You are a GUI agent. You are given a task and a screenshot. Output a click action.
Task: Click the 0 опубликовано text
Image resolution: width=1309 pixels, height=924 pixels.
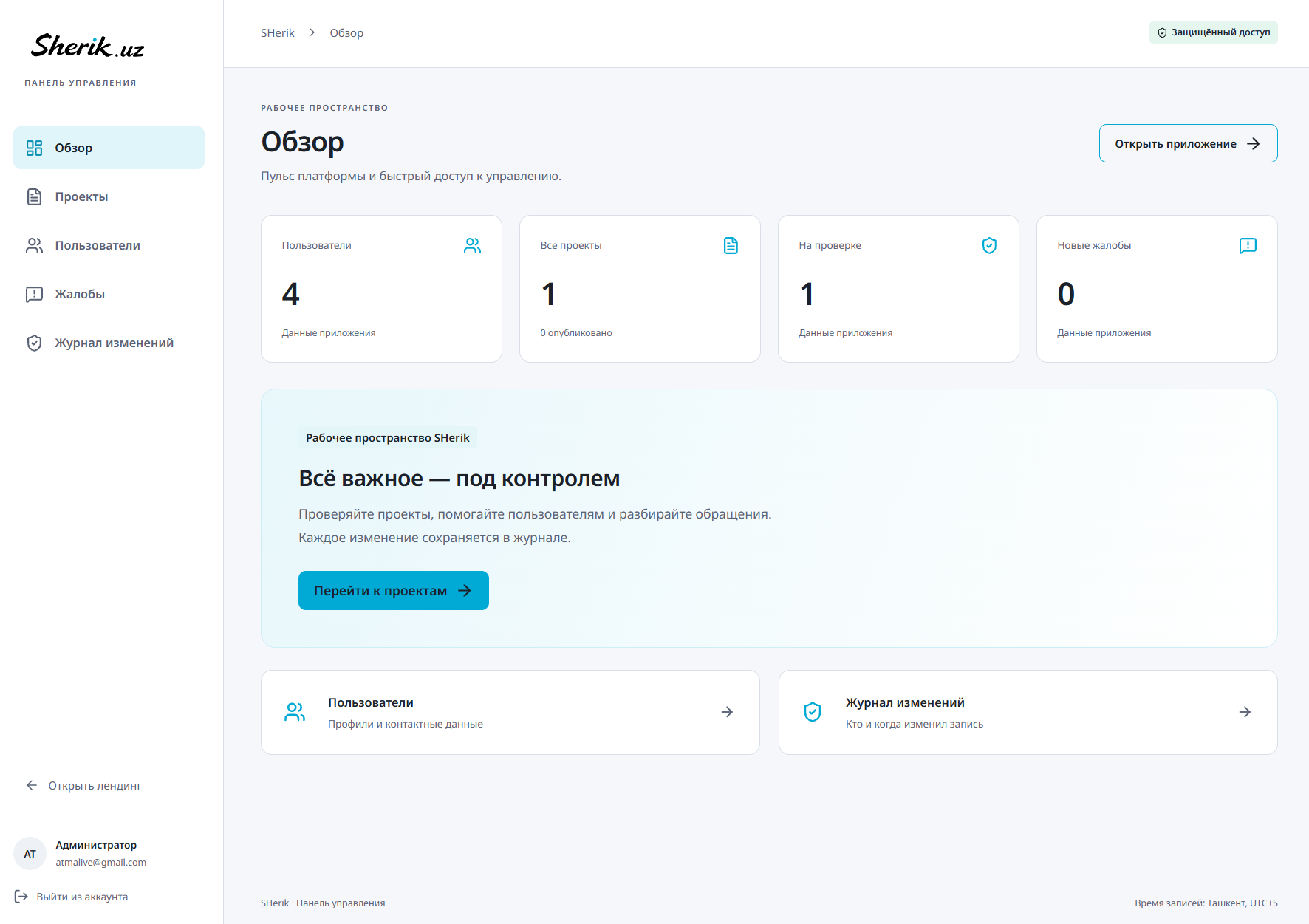(x=576, y=333)
